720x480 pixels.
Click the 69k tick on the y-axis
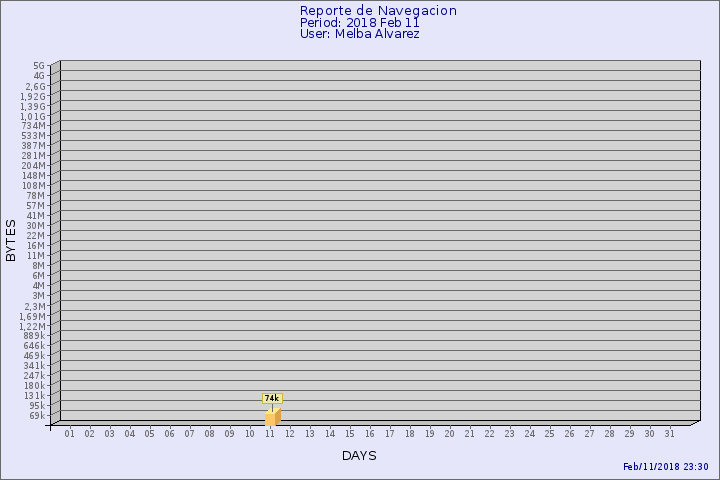coord(37,416)
